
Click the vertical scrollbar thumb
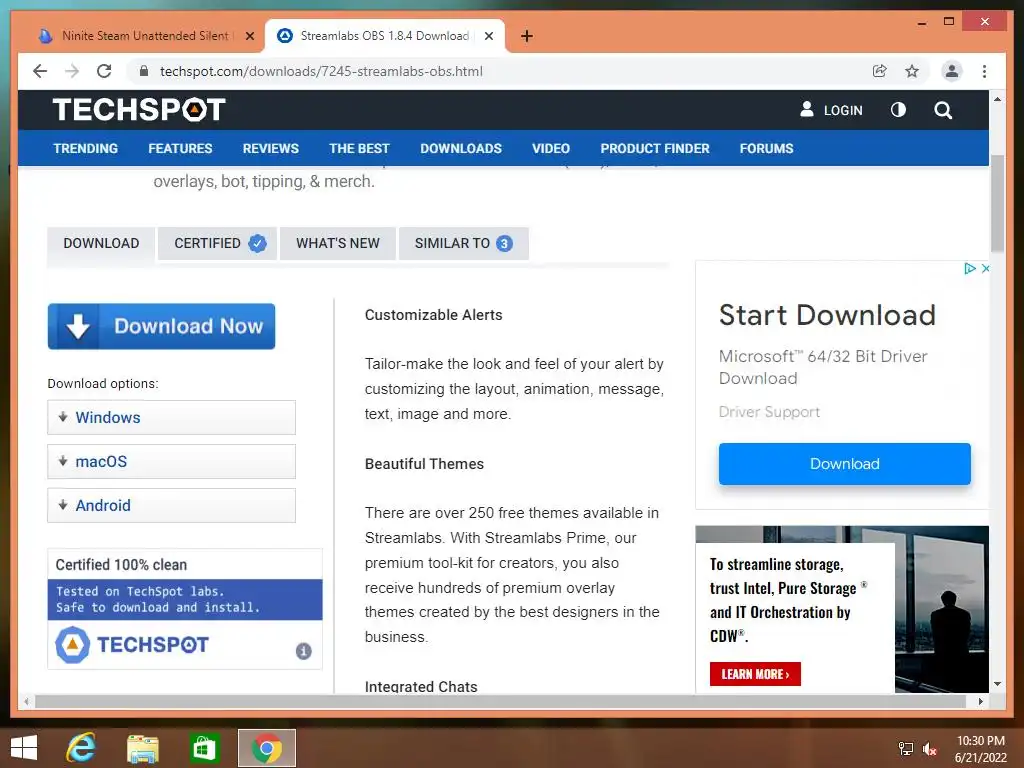point(997,204)
